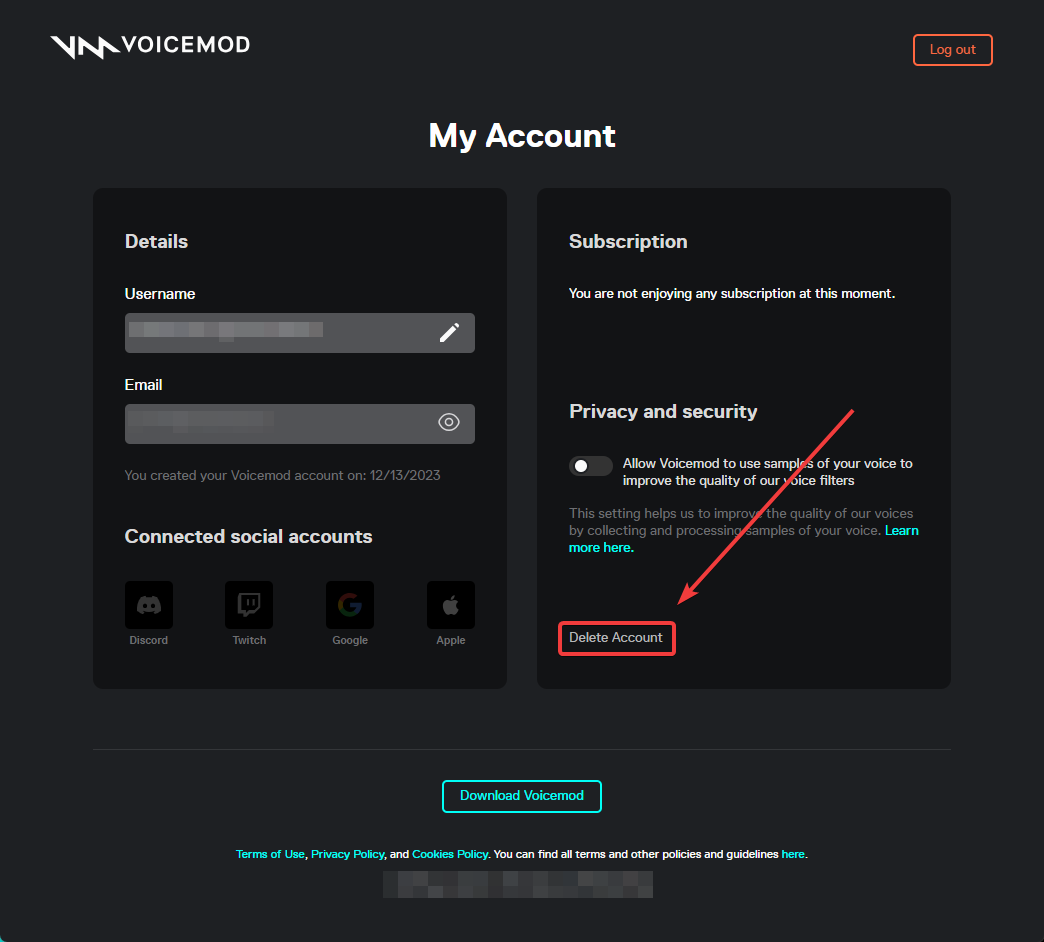Click the Discord label under its icon
Image resolution: width=1044 pixels, height=942 pixels.
[148, 640]
